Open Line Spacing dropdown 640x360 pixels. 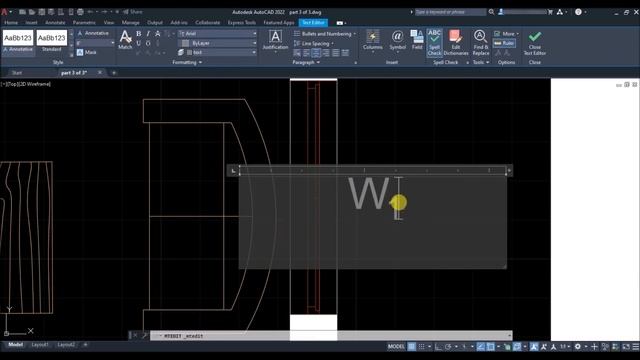(x=313, y=43)
